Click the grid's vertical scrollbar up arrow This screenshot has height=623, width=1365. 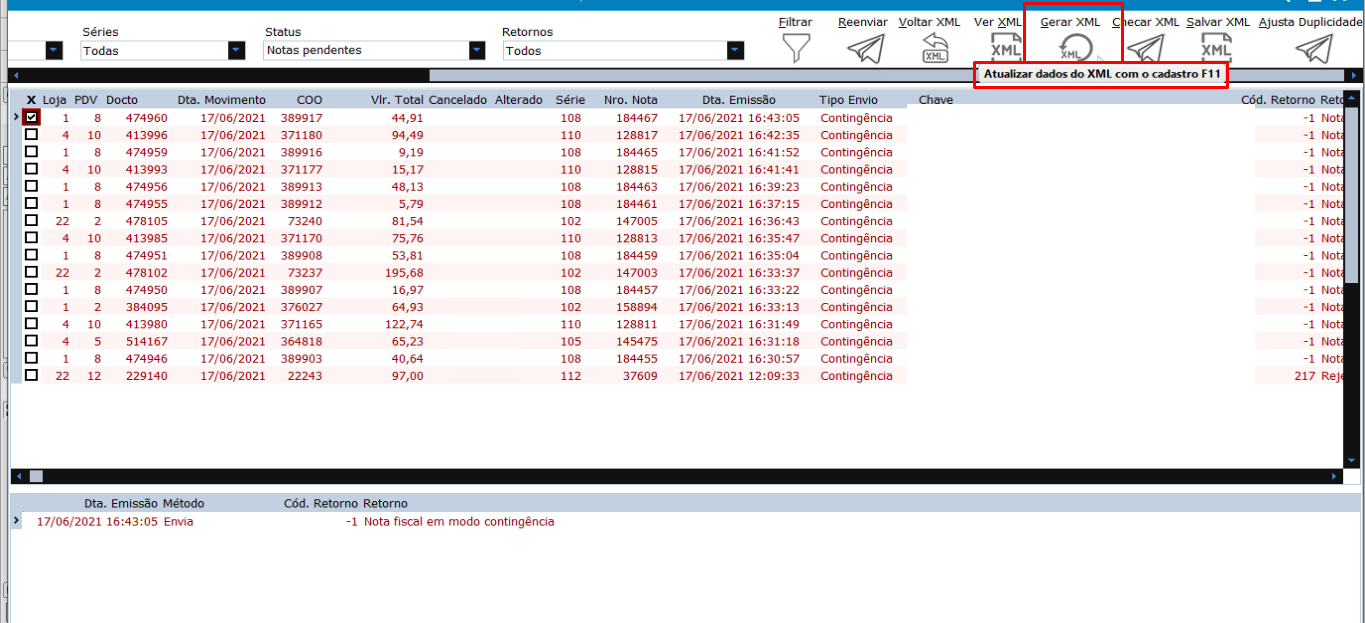pyautogui.click(x=1351, y=98)
